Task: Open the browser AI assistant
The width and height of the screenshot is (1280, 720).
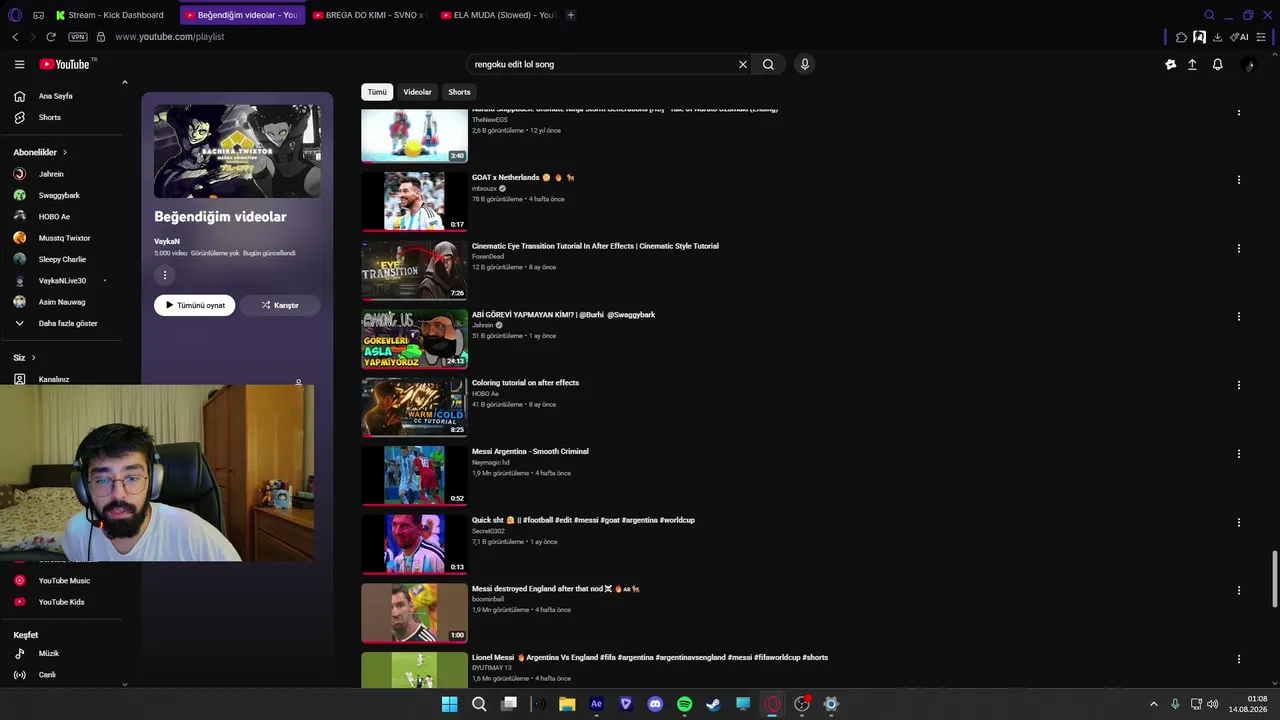Action: point(1239,37)
